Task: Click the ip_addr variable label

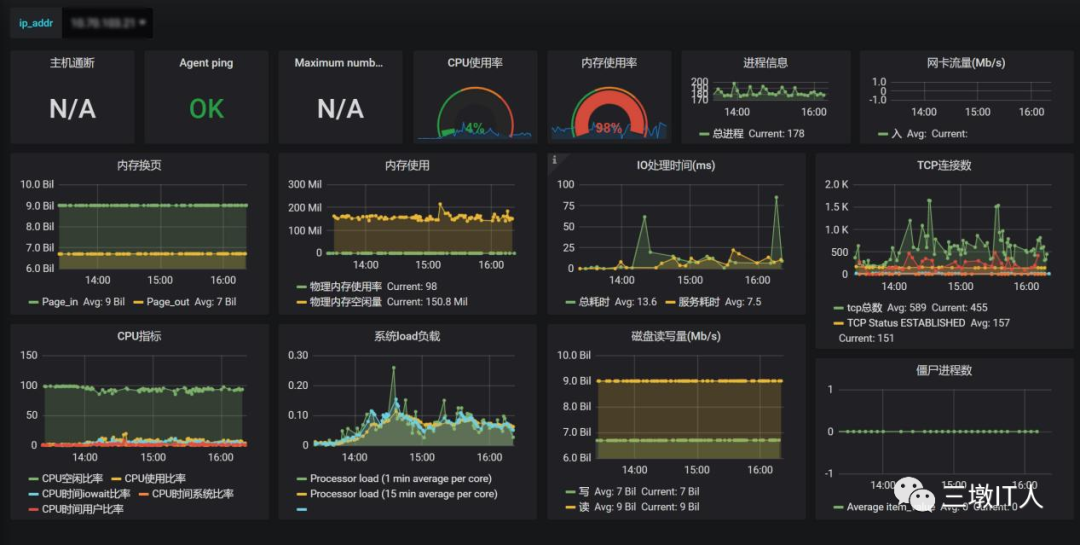Action: (x=36, y=23)
